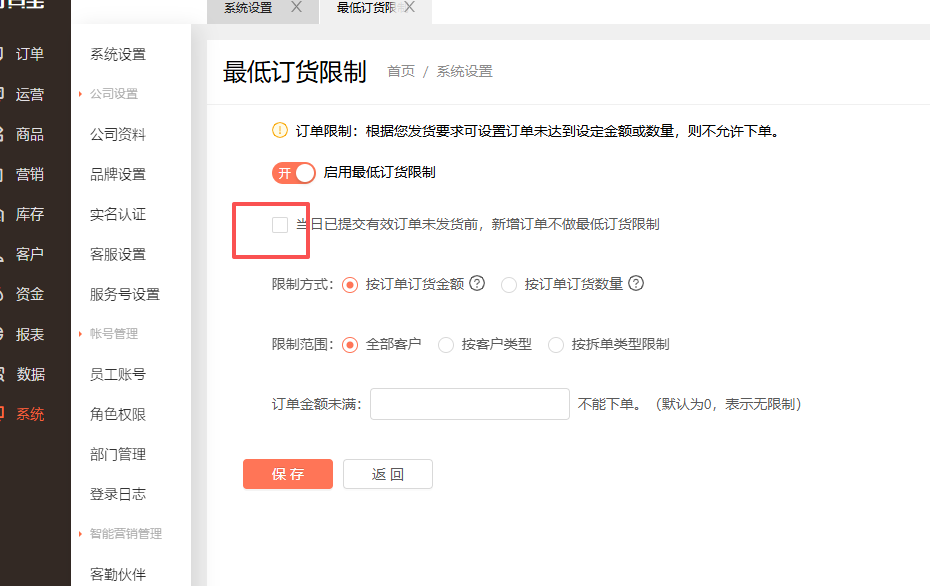This screenshot has width=930, height=586.
Task: Collapse the 帐号管理 group
Action: (113, 334)
